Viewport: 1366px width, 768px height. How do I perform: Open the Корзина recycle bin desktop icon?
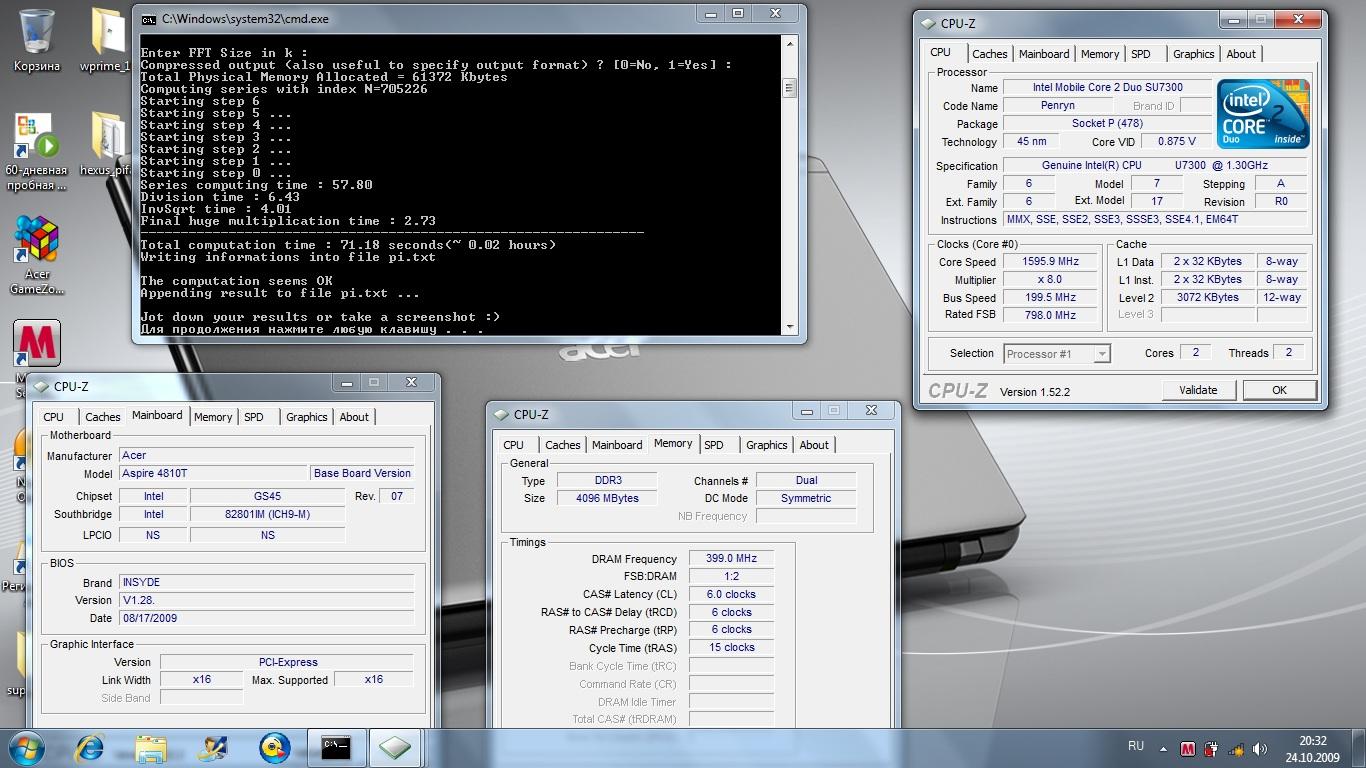[37, 40]
